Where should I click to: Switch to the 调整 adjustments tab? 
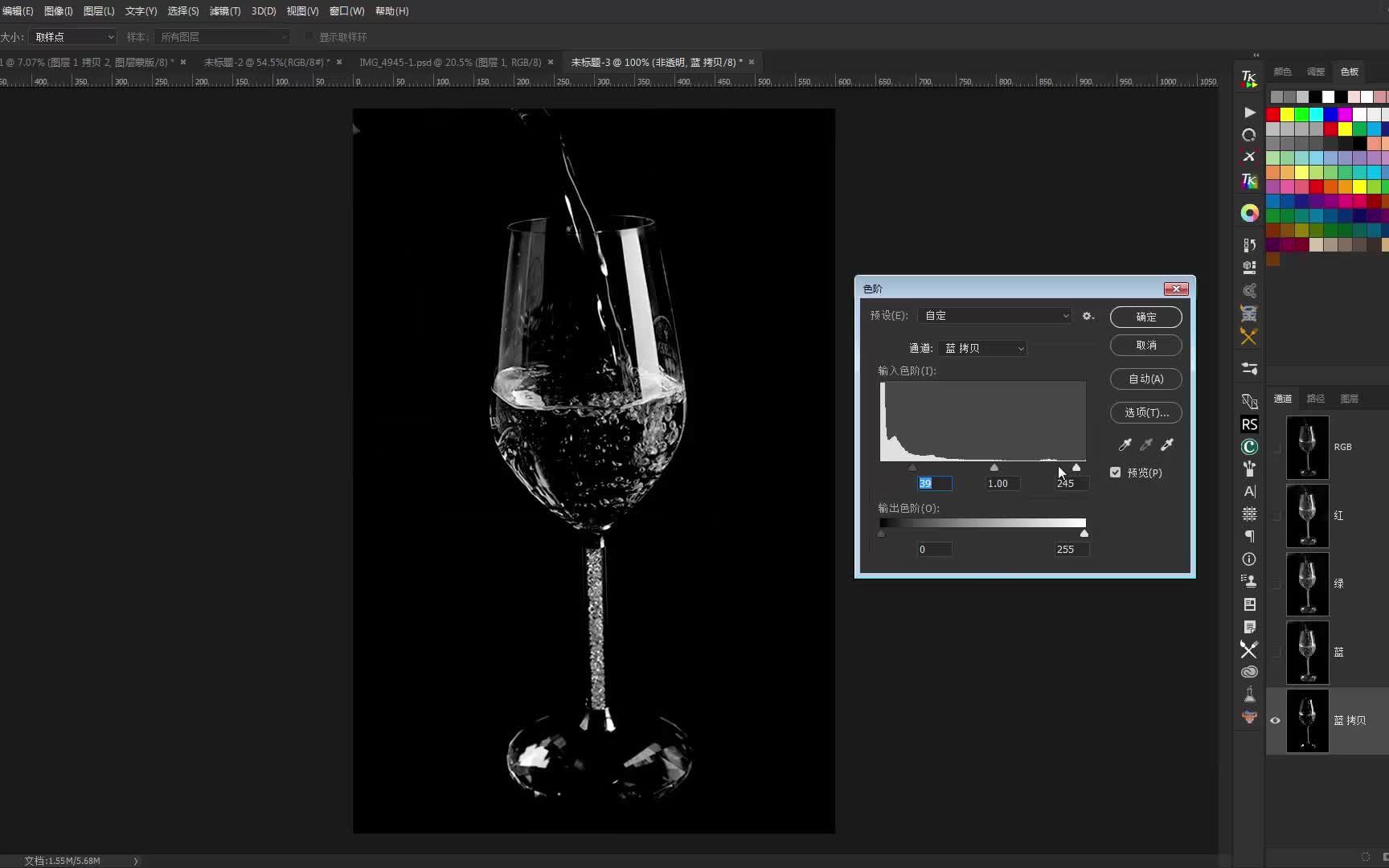click(x=1316, y=72)
